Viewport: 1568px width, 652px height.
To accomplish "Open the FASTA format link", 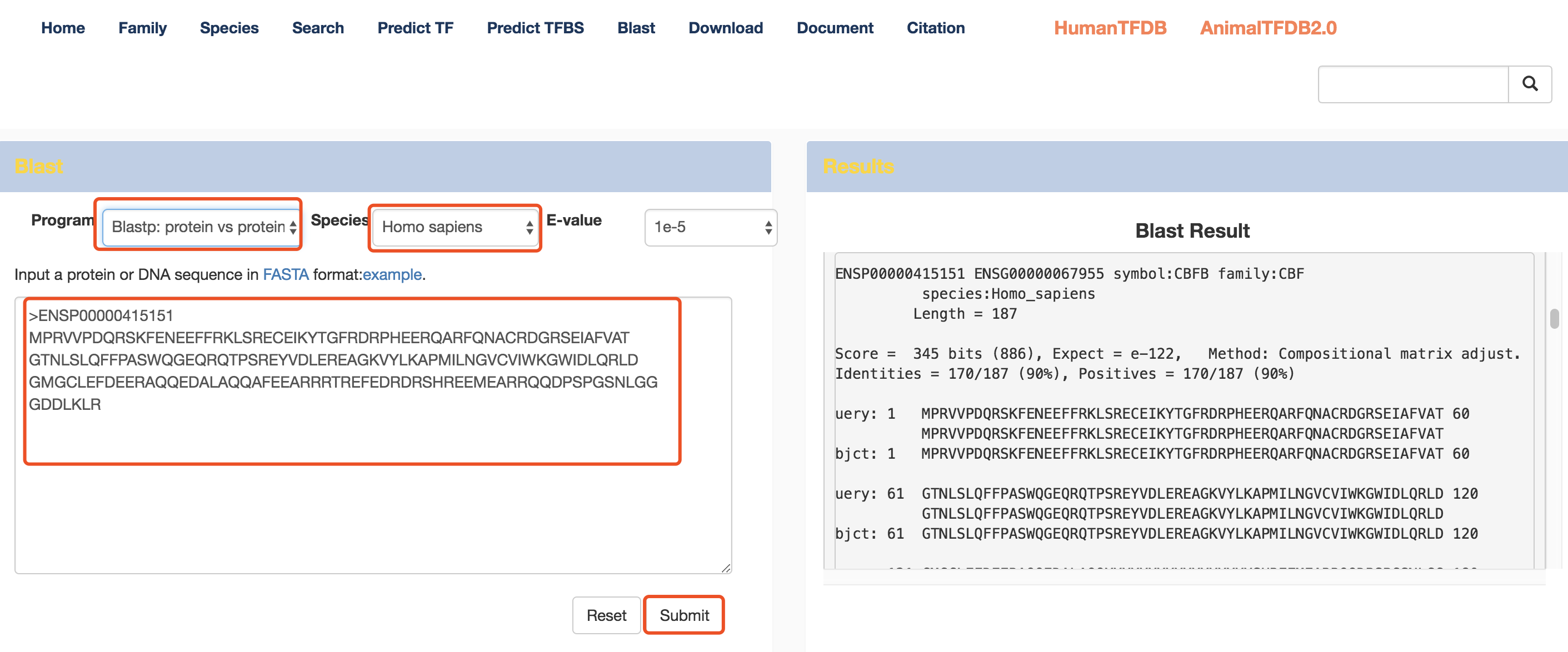I will (x=286, y=274).
